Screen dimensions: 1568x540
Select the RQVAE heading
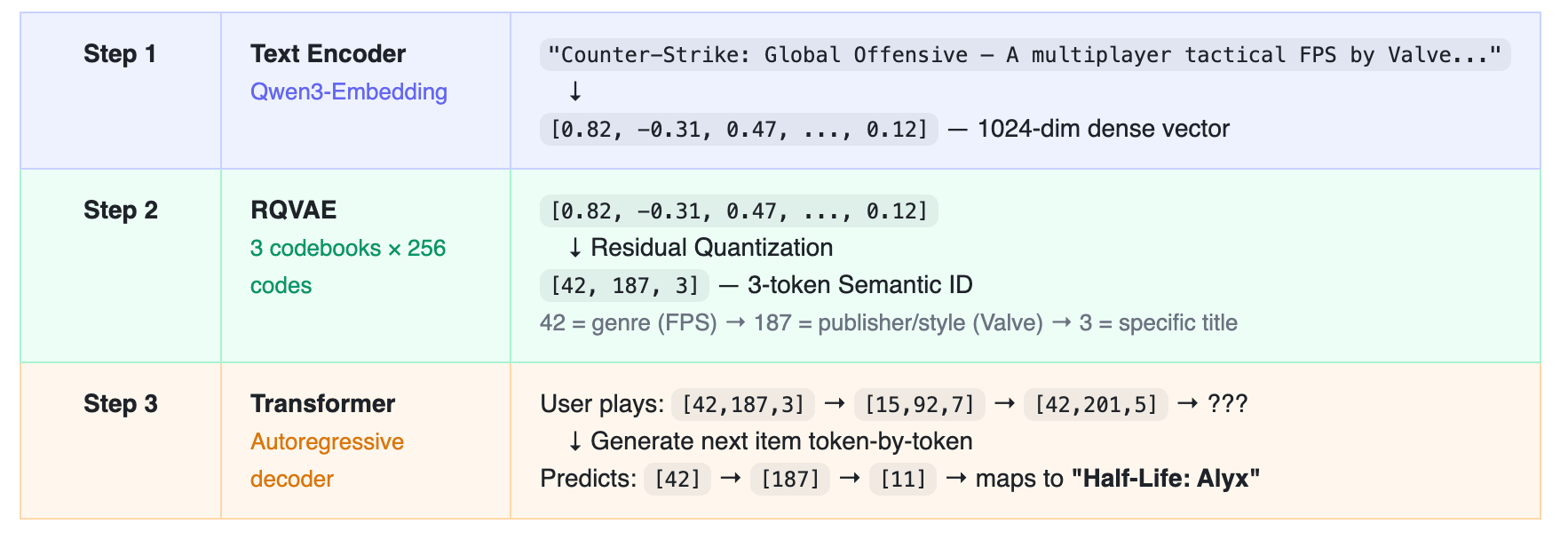tap(293, 210)
